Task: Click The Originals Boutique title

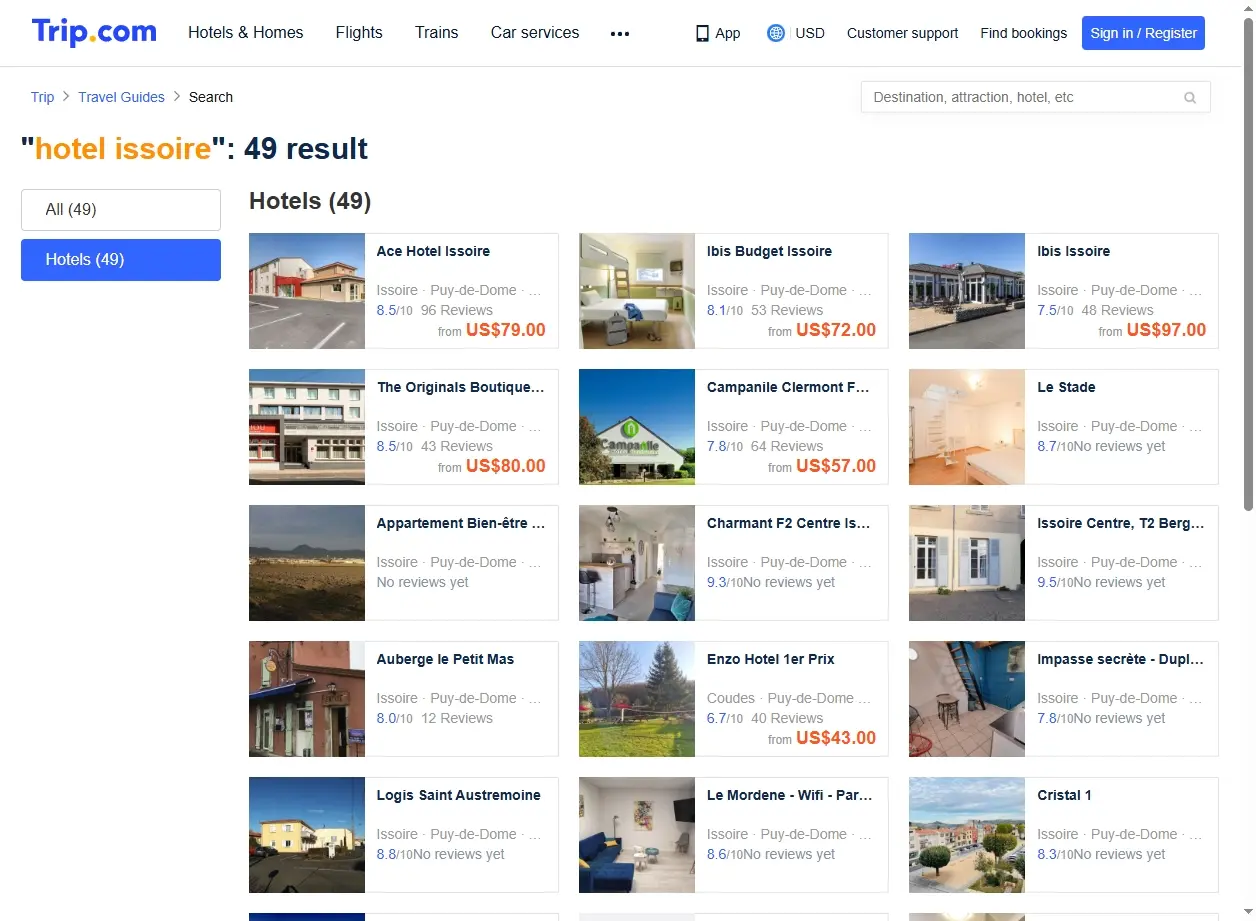Action: click(x=461, y=387)
